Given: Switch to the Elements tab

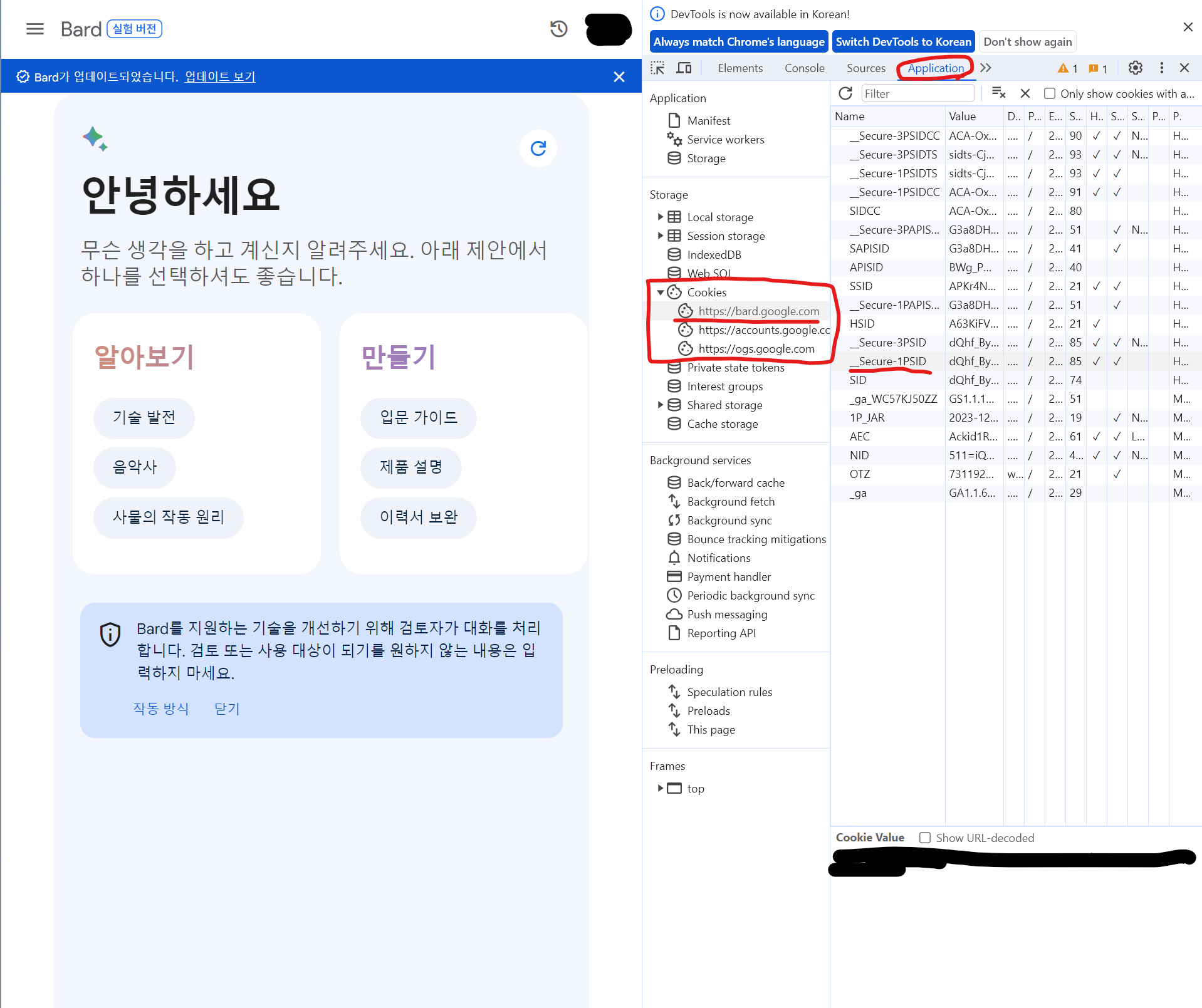Looking at the screenshot, I should pyautogui.click(x=740, y=68).
